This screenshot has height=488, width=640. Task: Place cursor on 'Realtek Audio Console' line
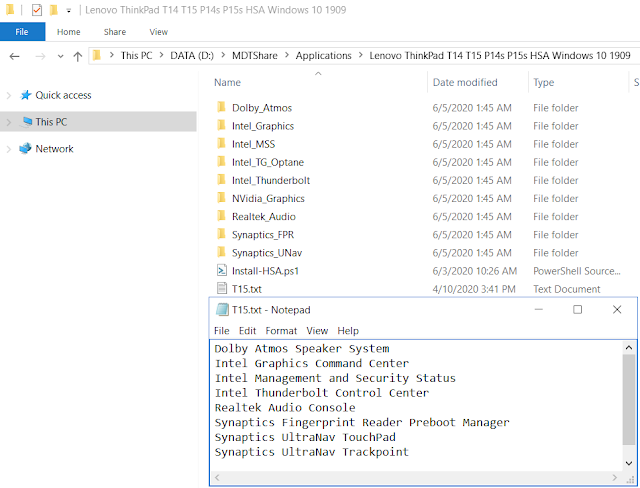click(x=285, y=408)
